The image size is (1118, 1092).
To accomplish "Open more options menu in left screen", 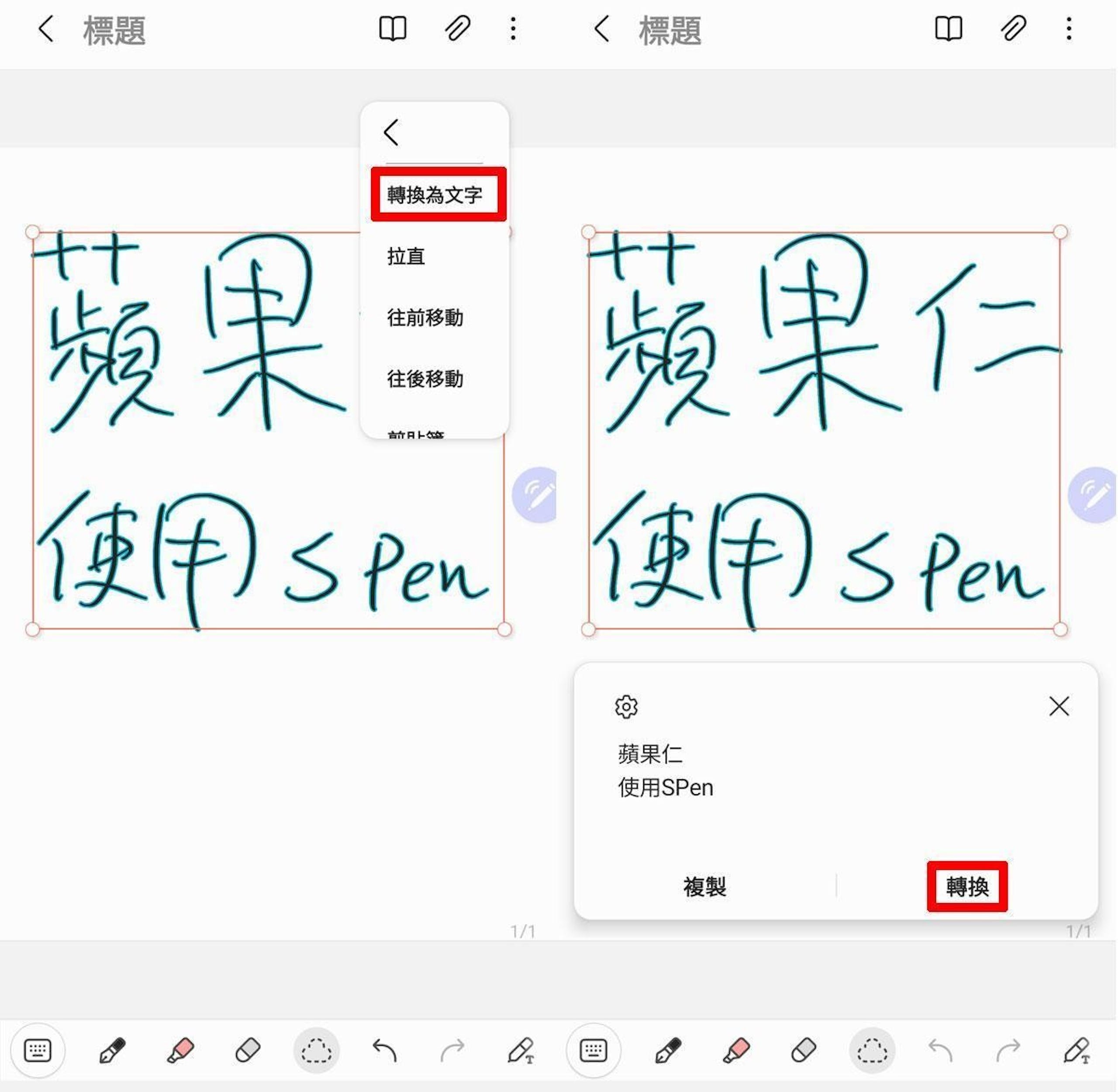I will coord(513,29).
